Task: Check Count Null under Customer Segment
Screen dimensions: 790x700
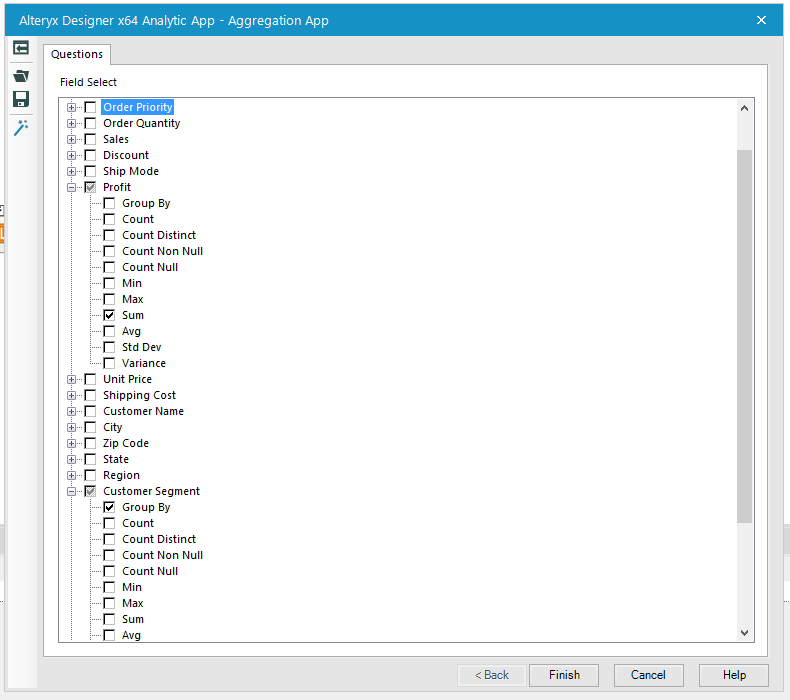Action: point(109,571)
